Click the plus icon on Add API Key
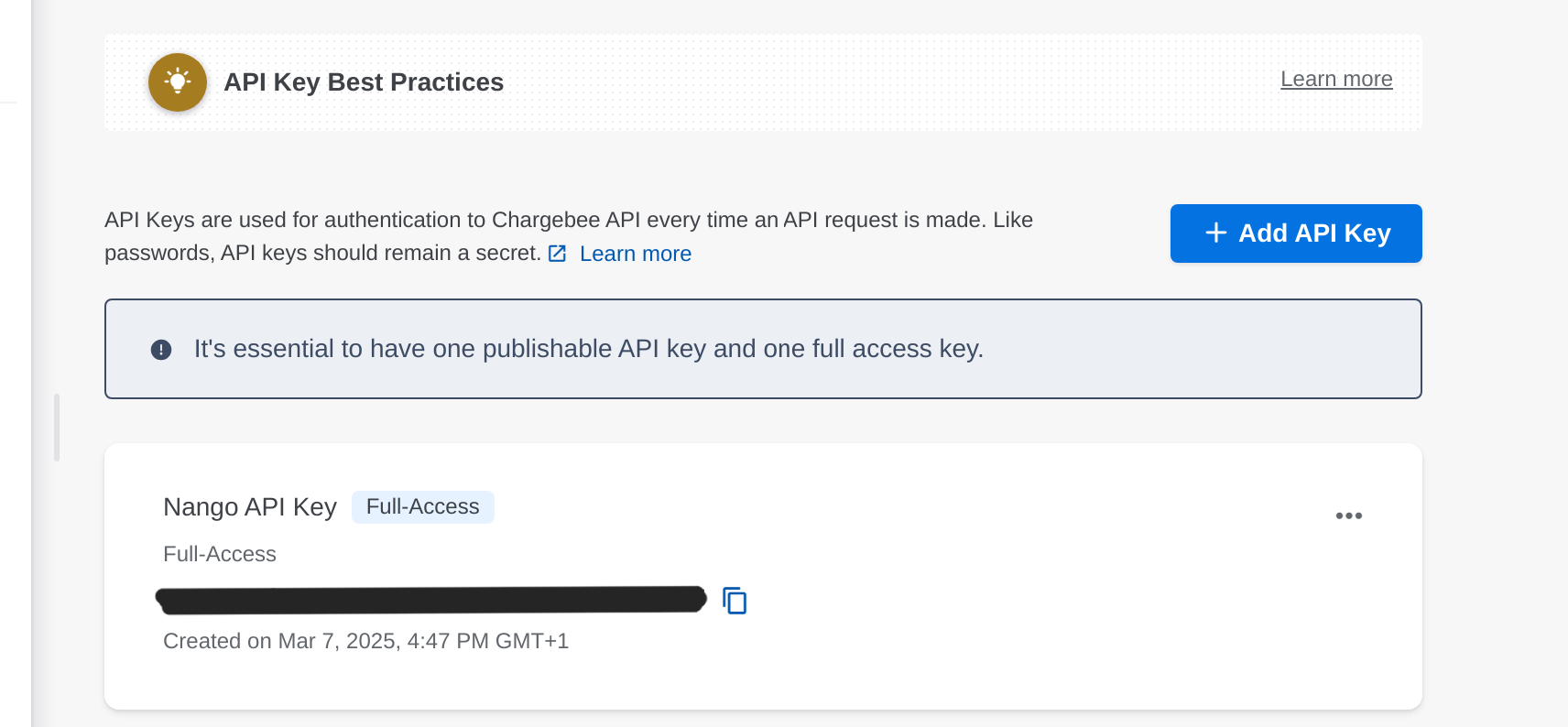1568x727 pixels. point(1215,233)
